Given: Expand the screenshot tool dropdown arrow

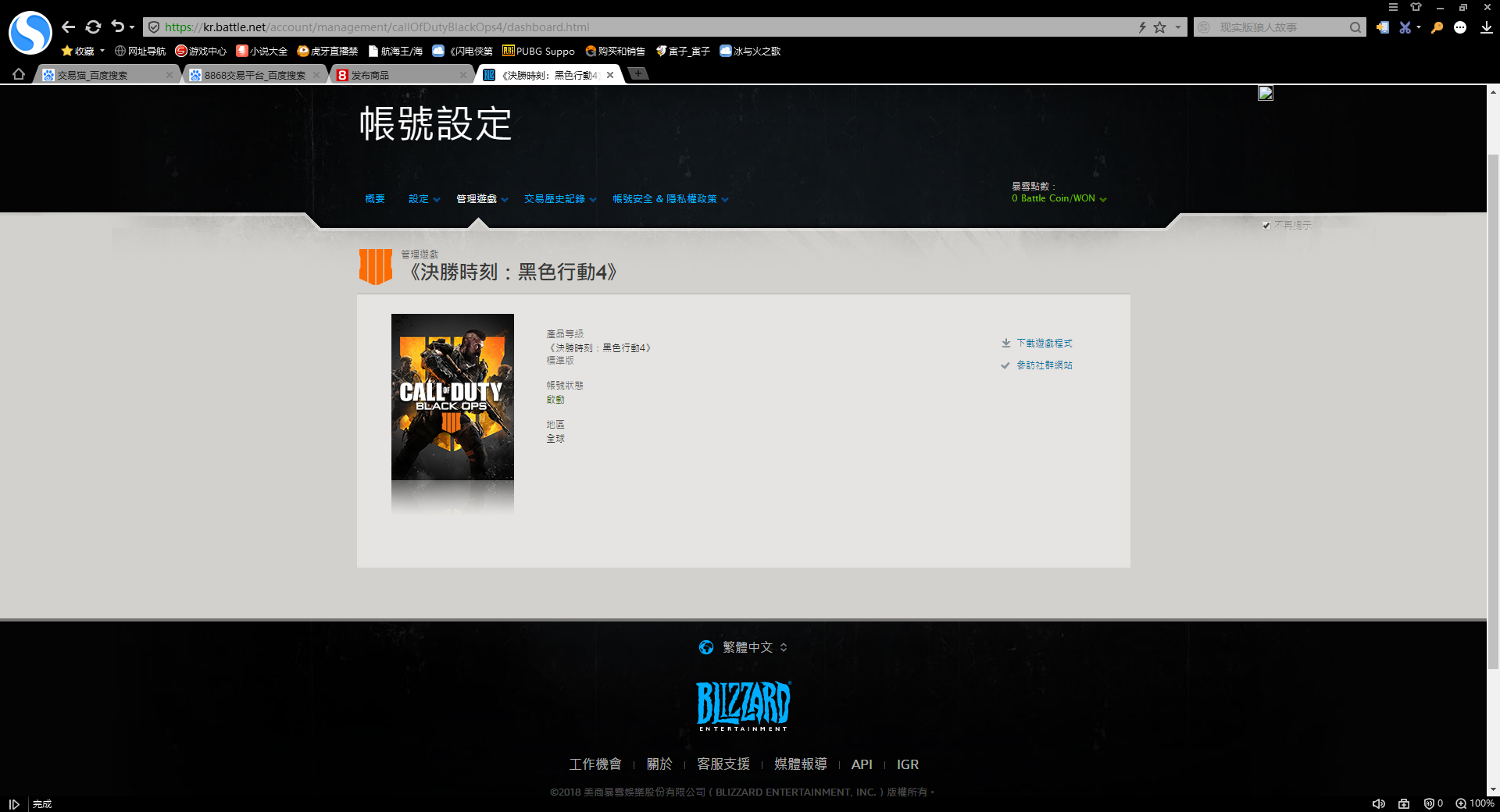Looking at the screenshot, I should (1419, 27).
